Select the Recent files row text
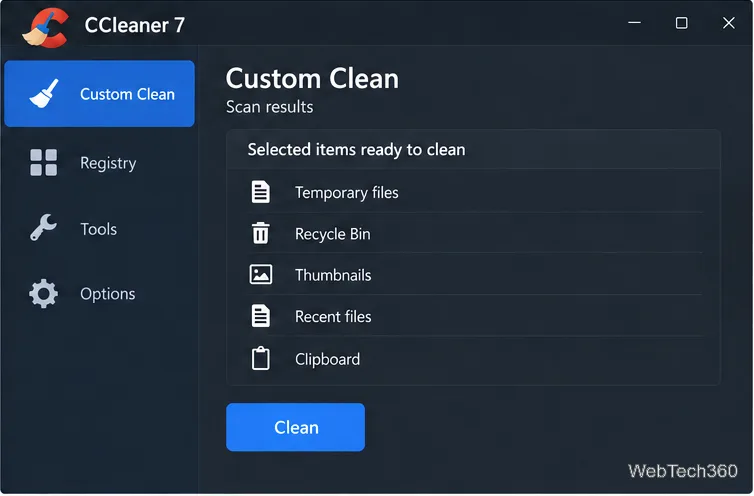This screenshot has height=496, width=754. pos(333,317)
